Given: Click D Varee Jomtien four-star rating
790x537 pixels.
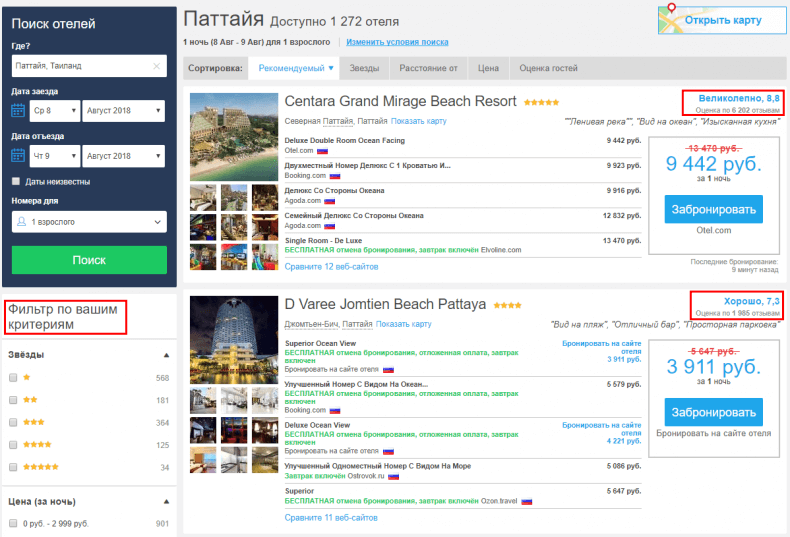Looking at the screenshot, I should tap(507, 305).
